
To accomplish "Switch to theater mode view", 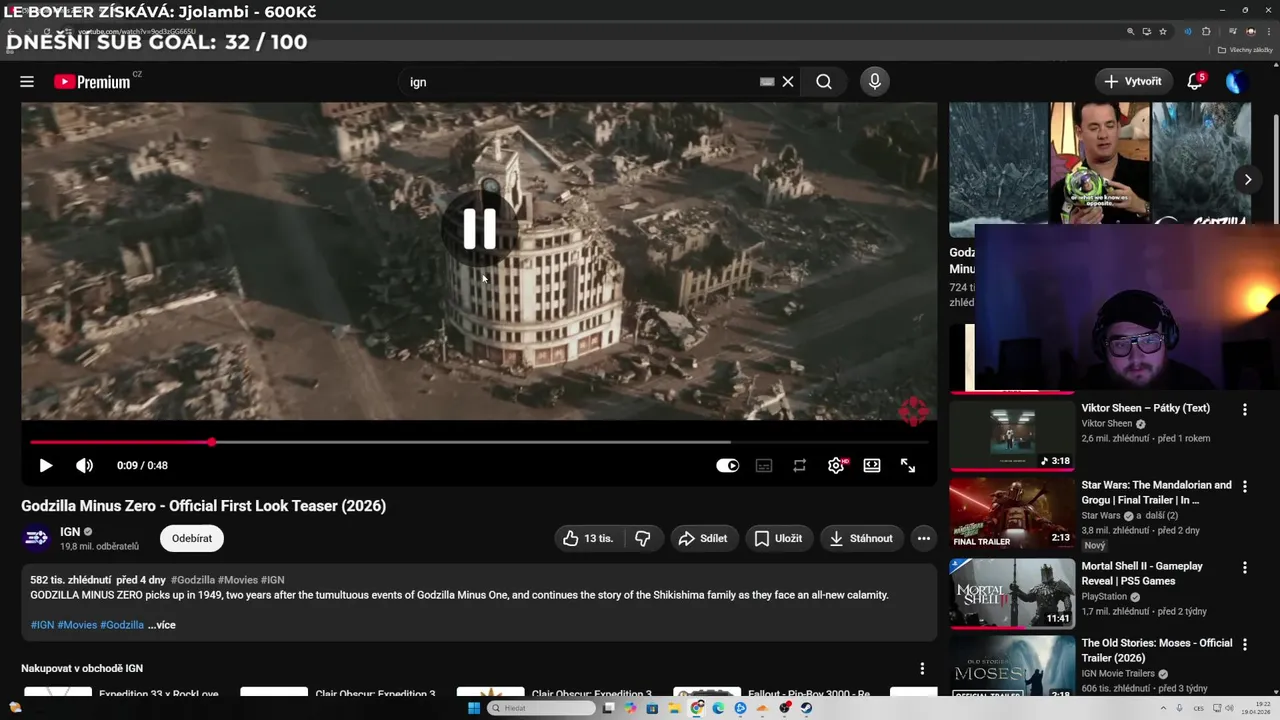I will coord(872,465).
